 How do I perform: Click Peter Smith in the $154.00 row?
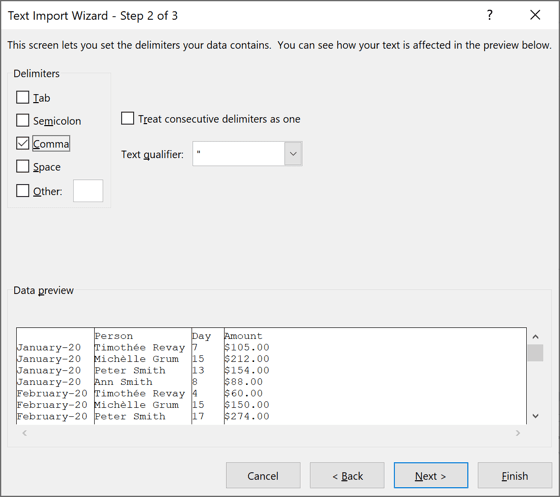coord(130,370)
